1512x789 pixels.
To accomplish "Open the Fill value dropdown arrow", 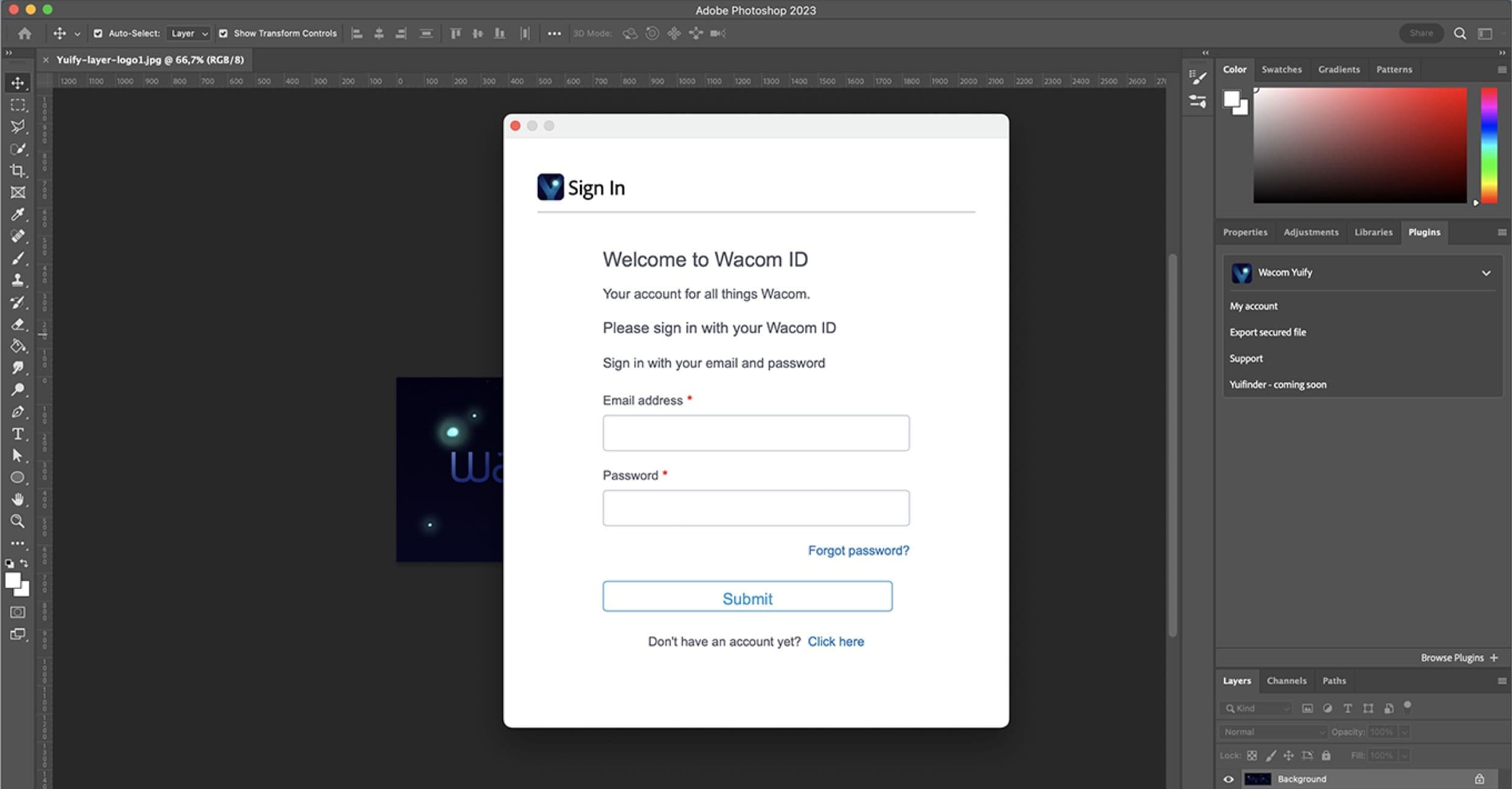I will coord(1404,756).
